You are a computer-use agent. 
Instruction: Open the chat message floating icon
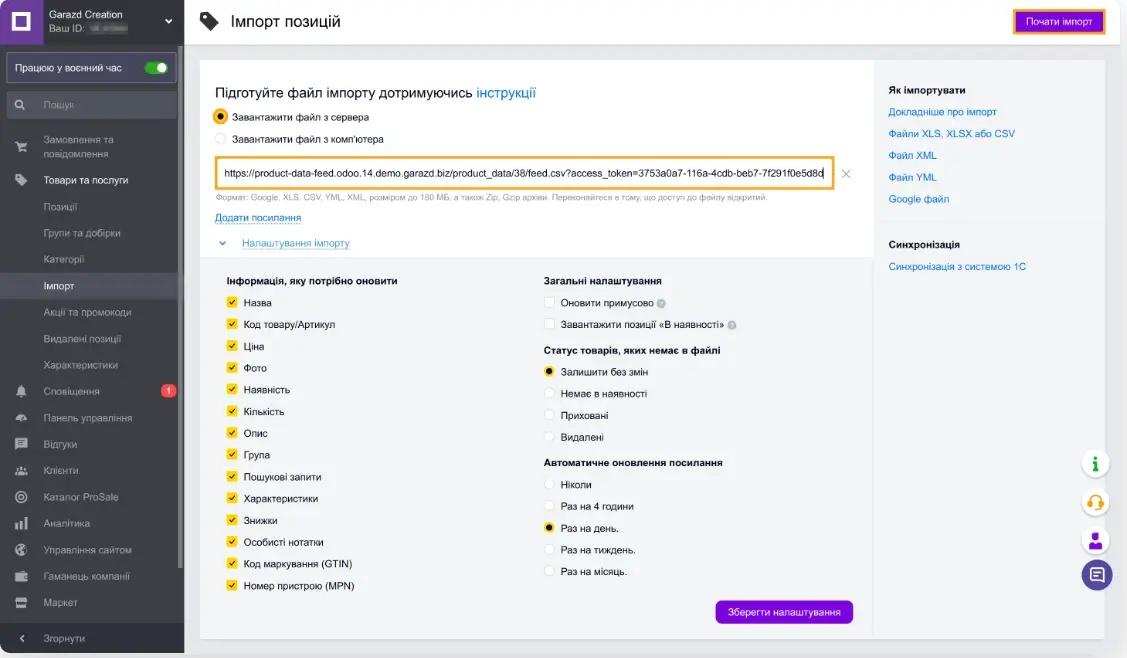click(x=1096, y=574)
